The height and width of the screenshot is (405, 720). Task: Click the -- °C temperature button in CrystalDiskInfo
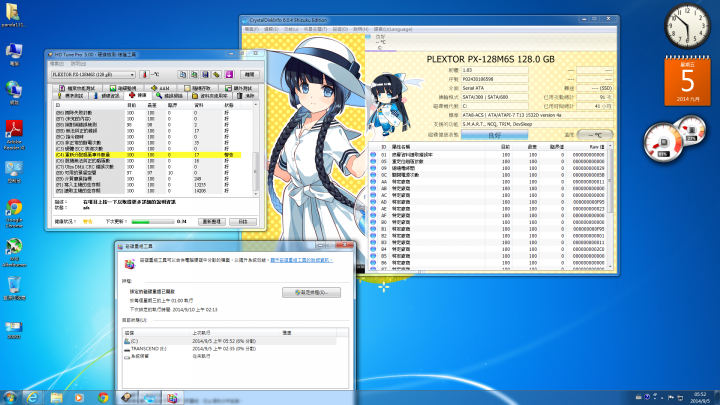click(x=595, y=135)
